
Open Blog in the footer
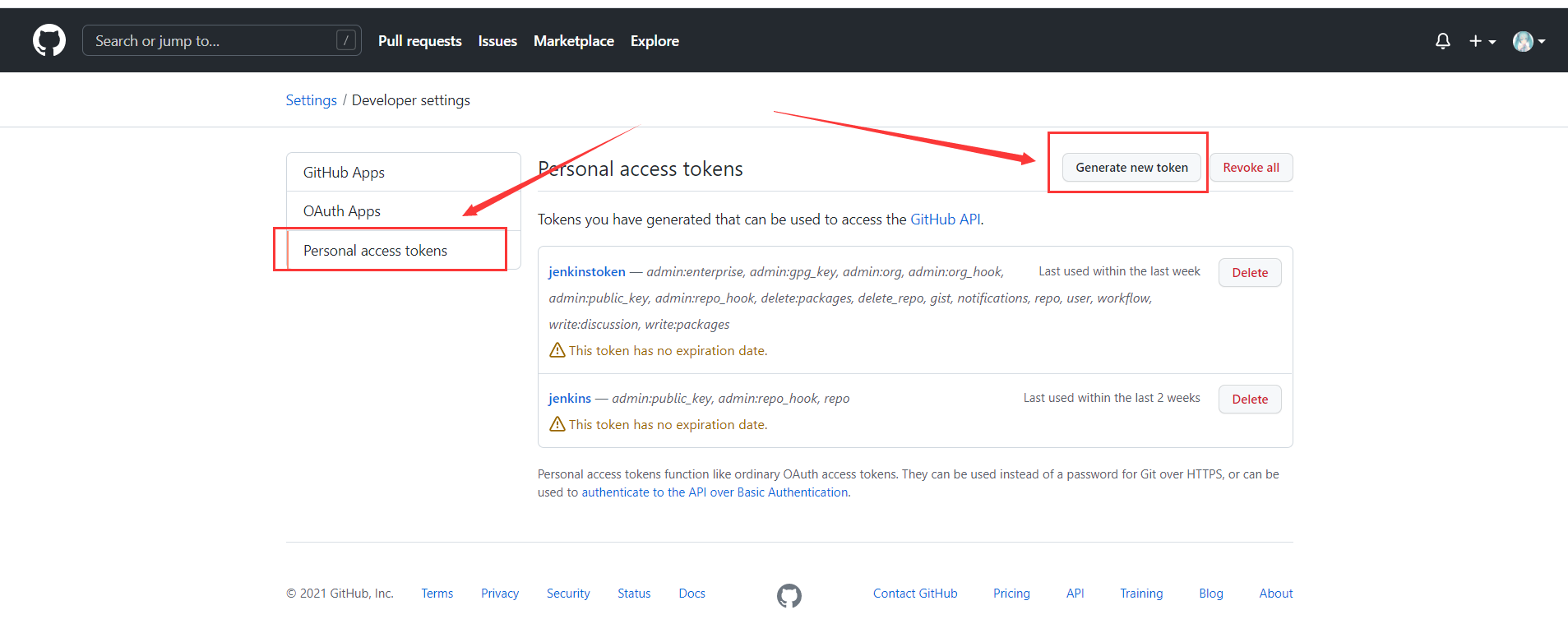click(1211, 594)
